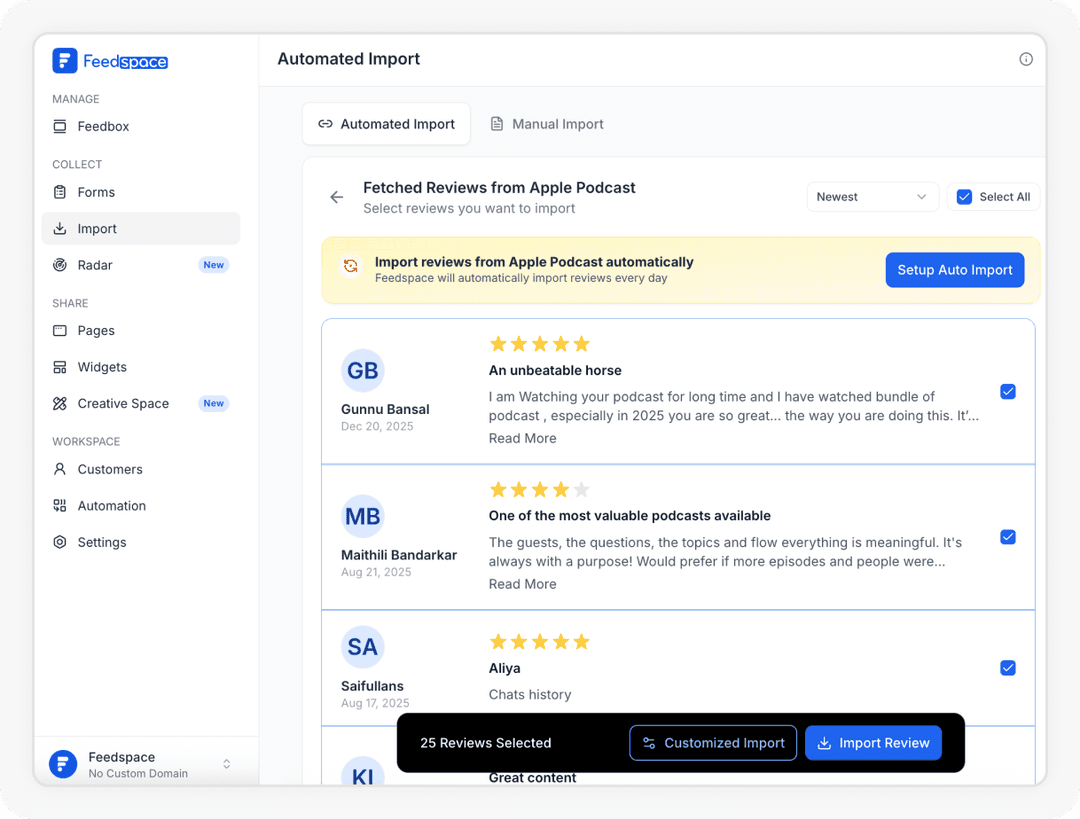Click the review title 'An unbeatable horse'
The height and width of the screenshot is (819, 1080).
(555, 371)
